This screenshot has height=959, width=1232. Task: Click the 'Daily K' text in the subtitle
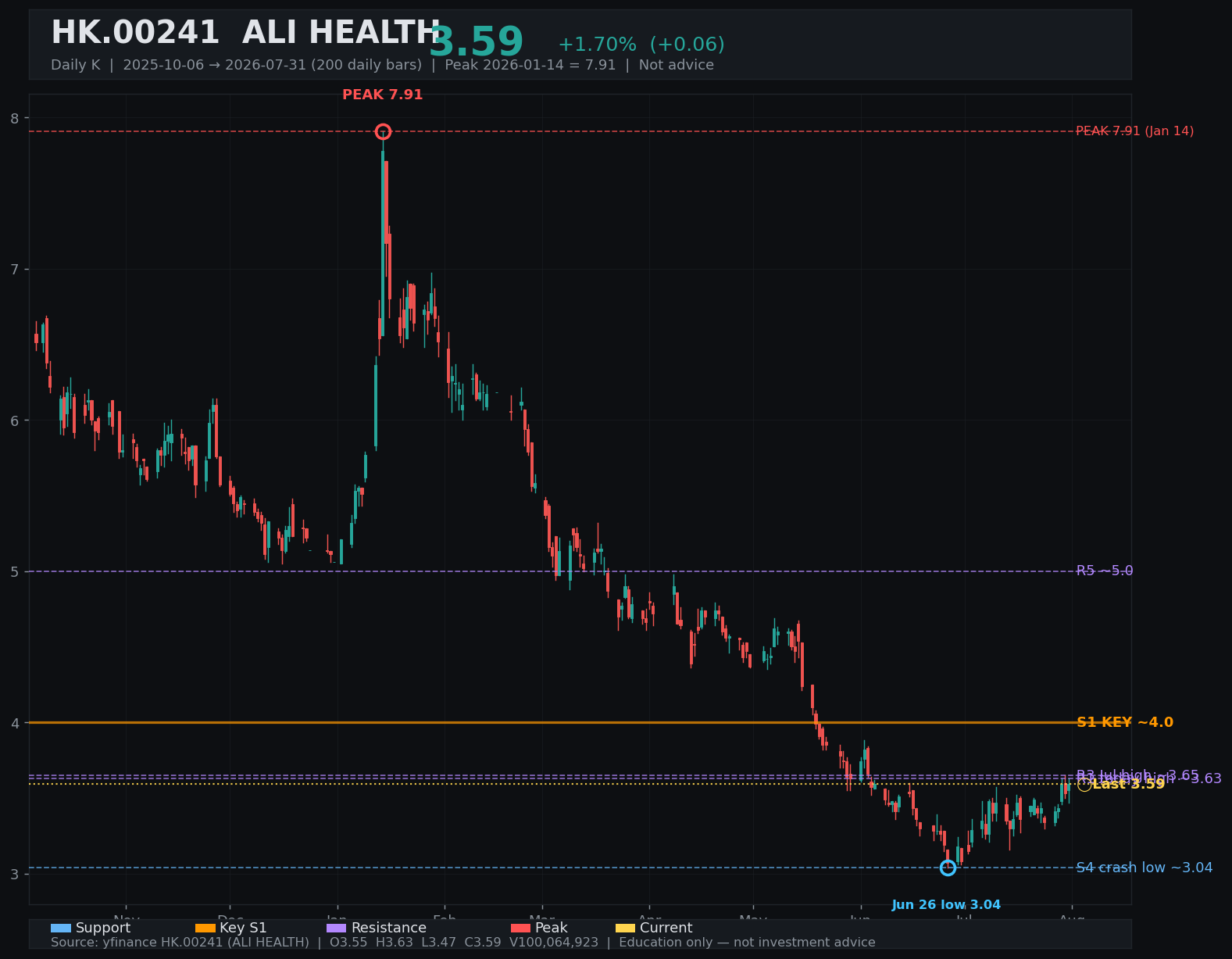[x=76, y=65]
